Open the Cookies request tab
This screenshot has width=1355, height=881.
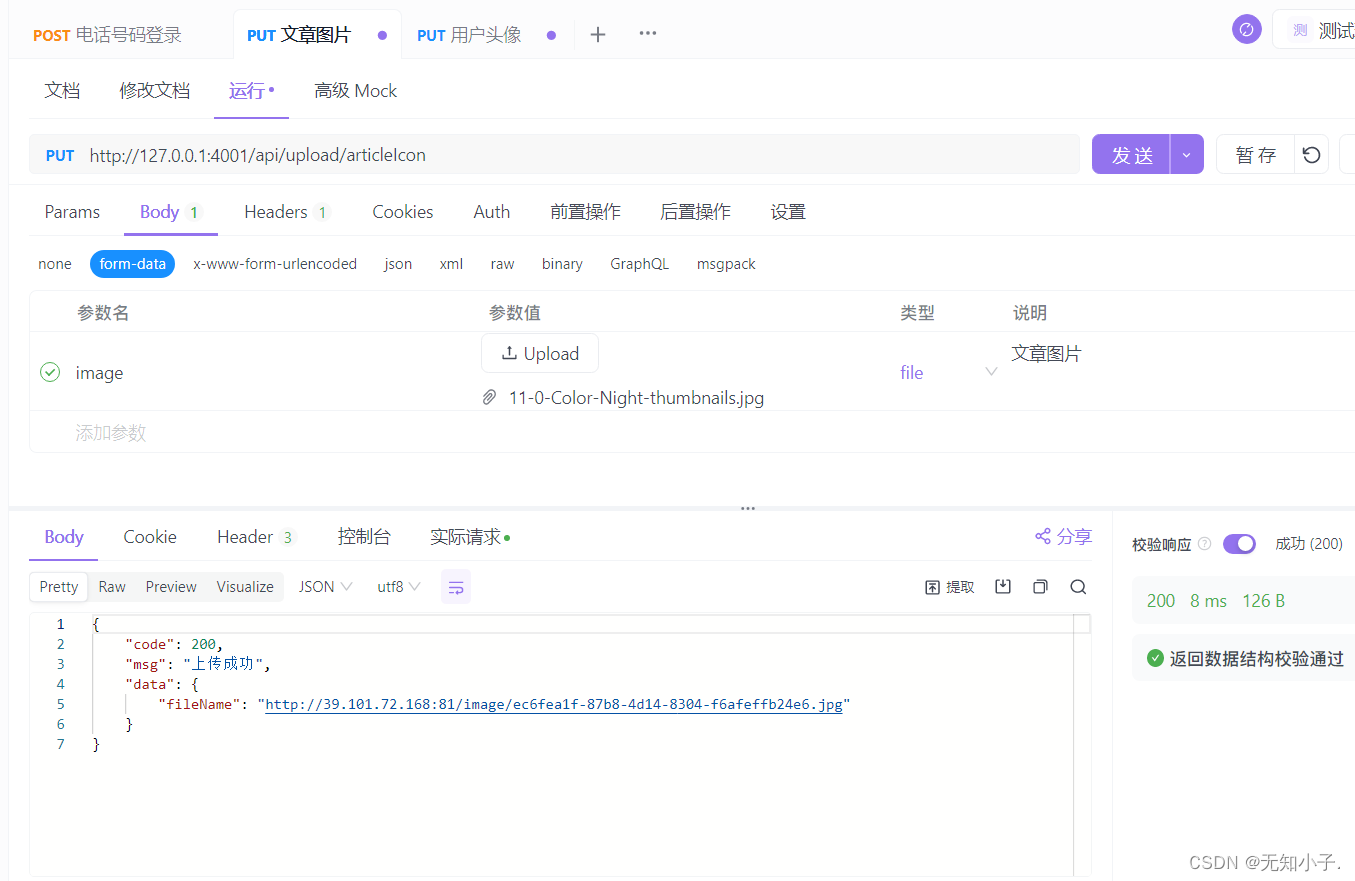(x=403, y=212)
